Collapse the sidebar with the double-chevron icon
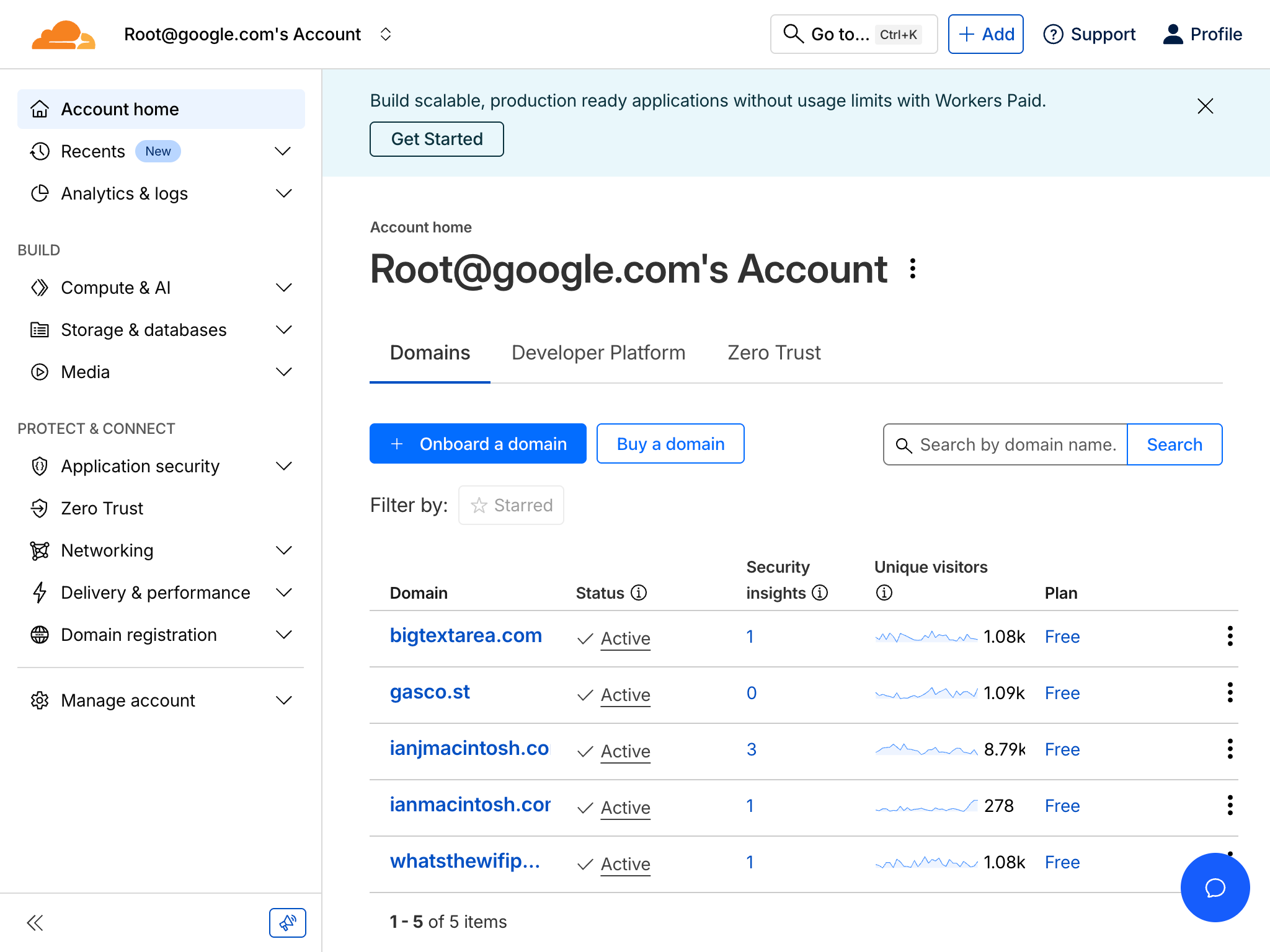The height and width of the screenshot is (952, 1270). (35, 922)
